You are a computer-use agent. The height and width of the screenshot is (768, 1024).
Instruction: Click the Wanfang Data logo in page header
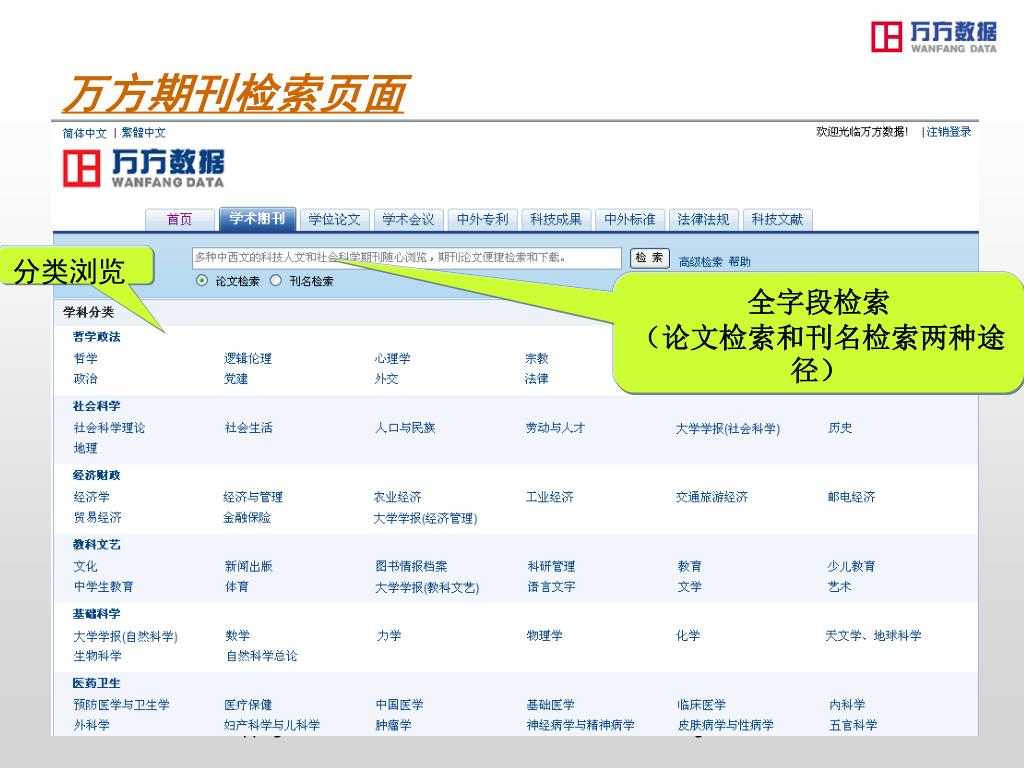pos(143,168)
